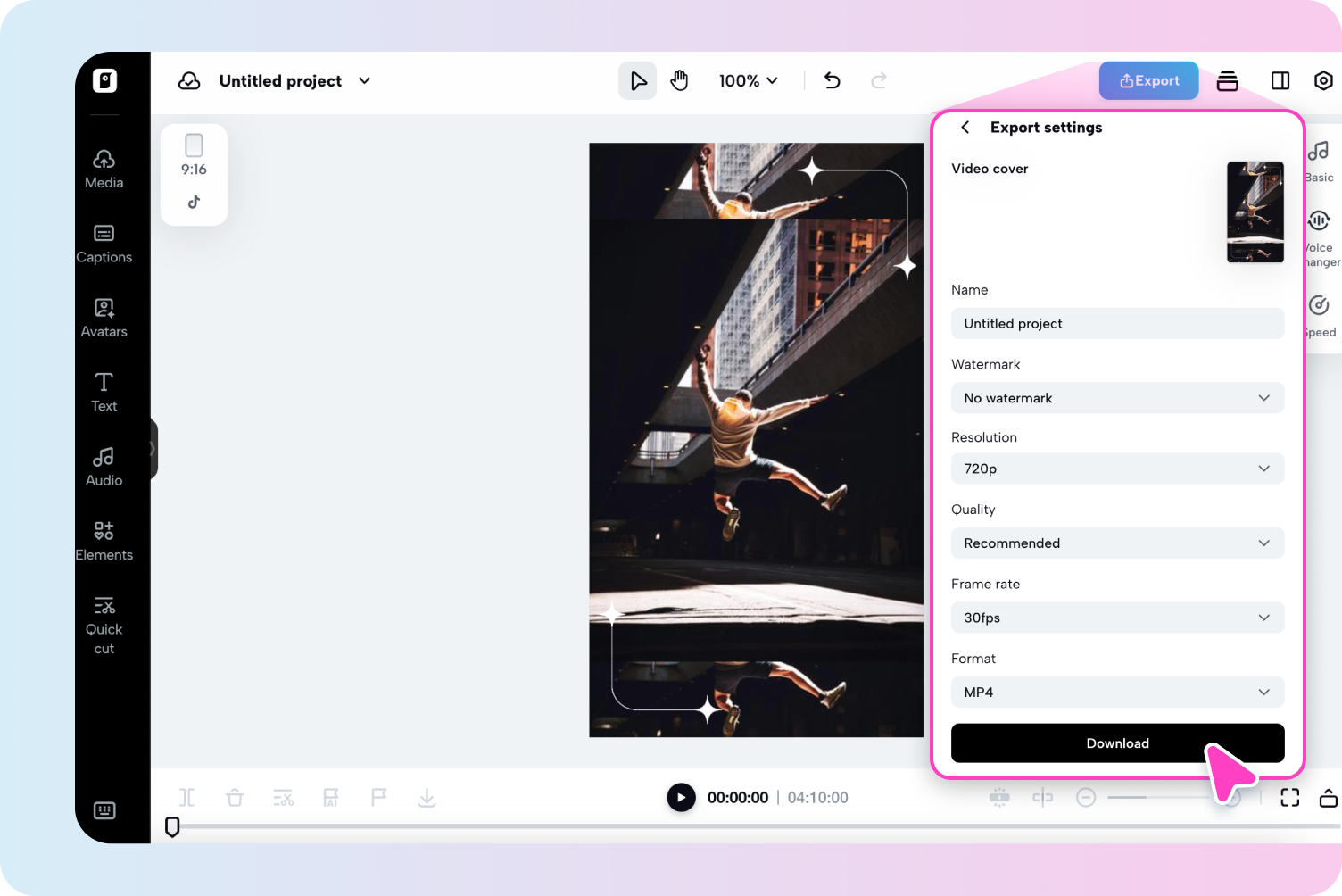Open the Text panel
The image size is (1342, 896).
[x=104, y=391]
